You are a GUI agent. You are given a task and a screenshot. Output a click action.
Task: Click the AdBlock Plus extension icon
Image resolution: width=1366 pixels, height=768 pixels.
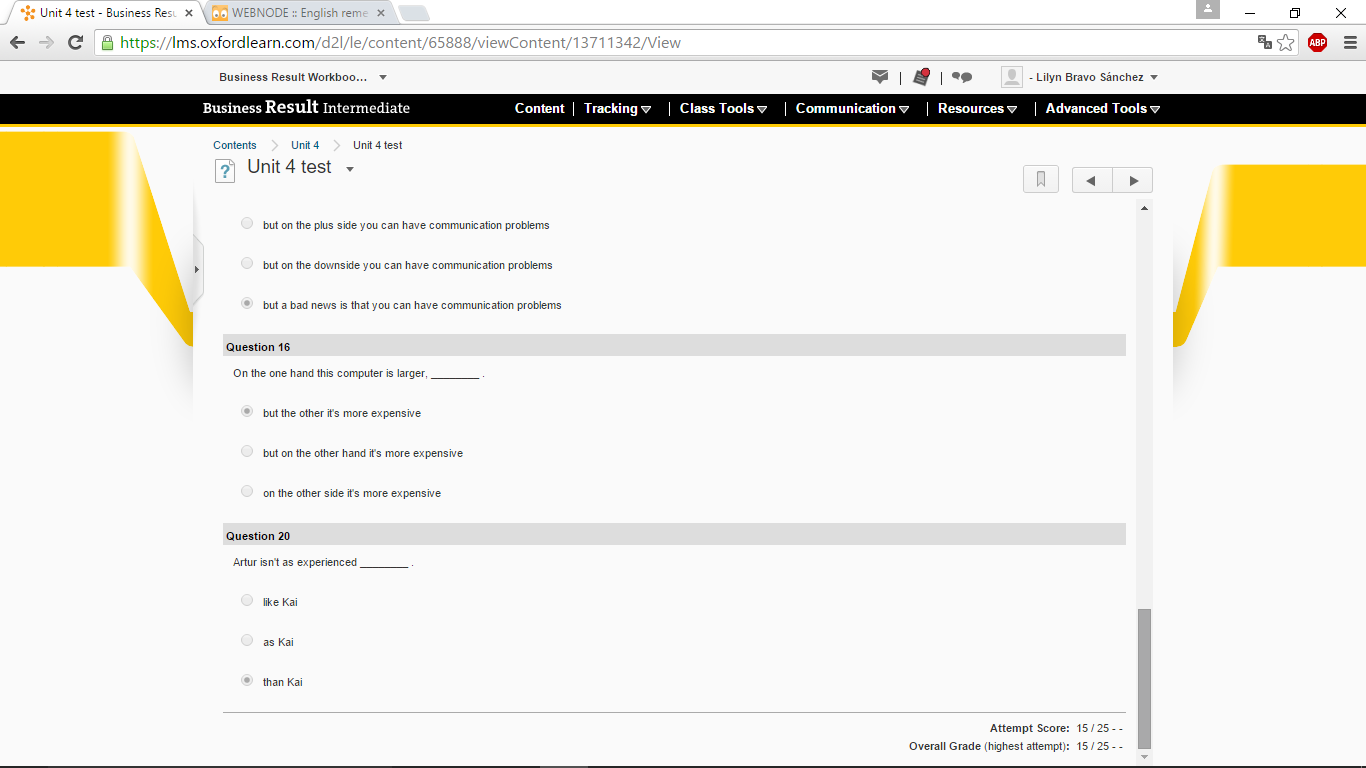1317,42
